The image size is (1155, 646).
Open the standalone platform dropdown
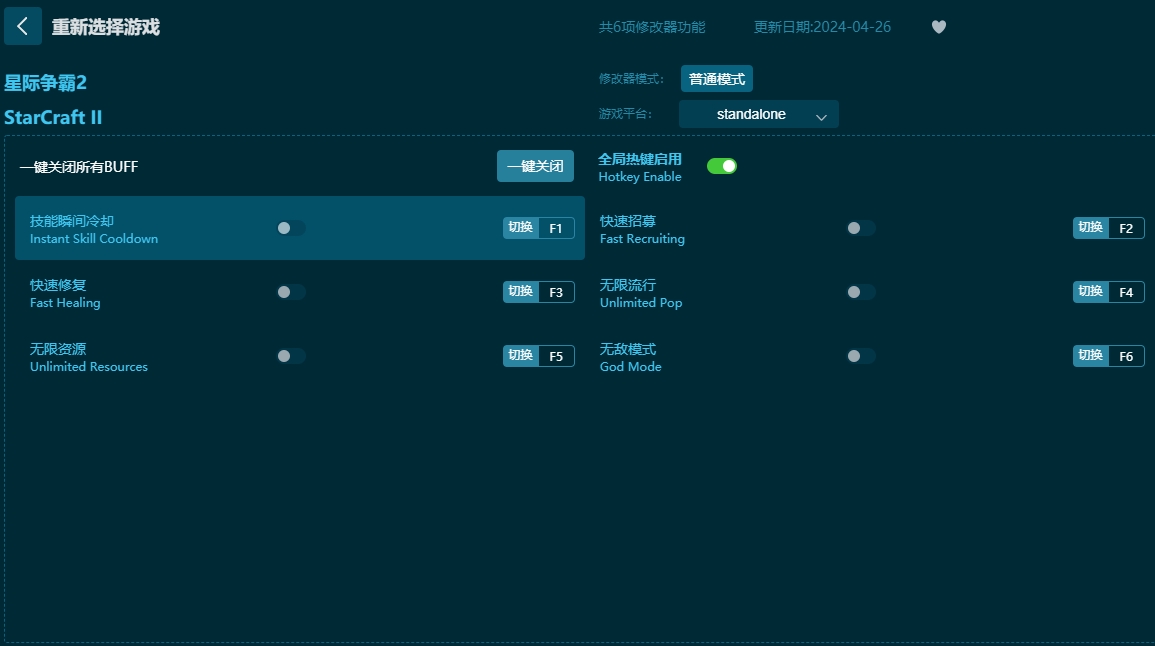758,115
